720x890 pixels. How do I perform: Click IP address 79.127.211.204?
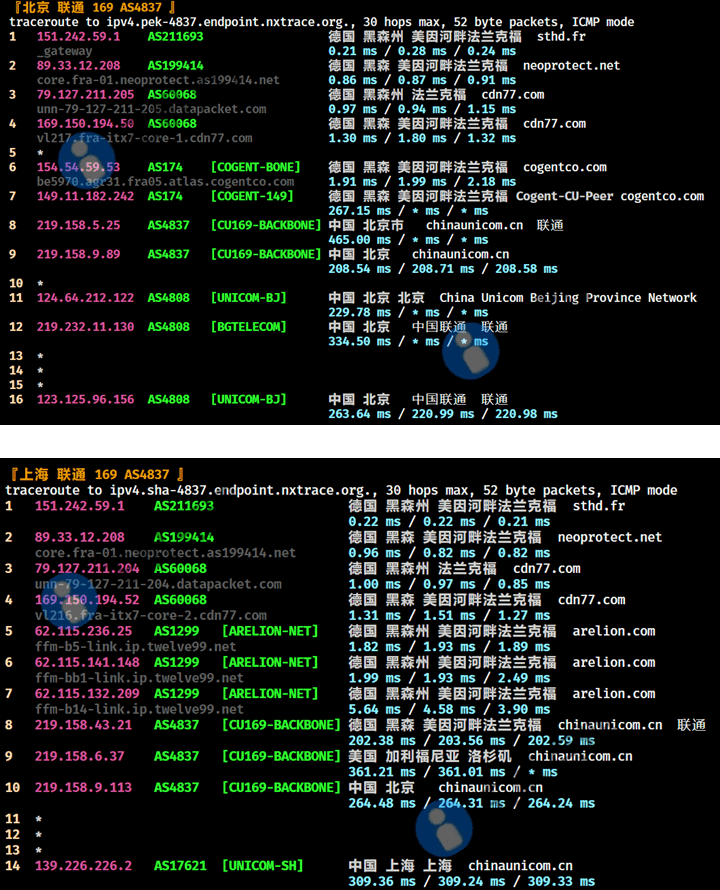coord(87,569)
